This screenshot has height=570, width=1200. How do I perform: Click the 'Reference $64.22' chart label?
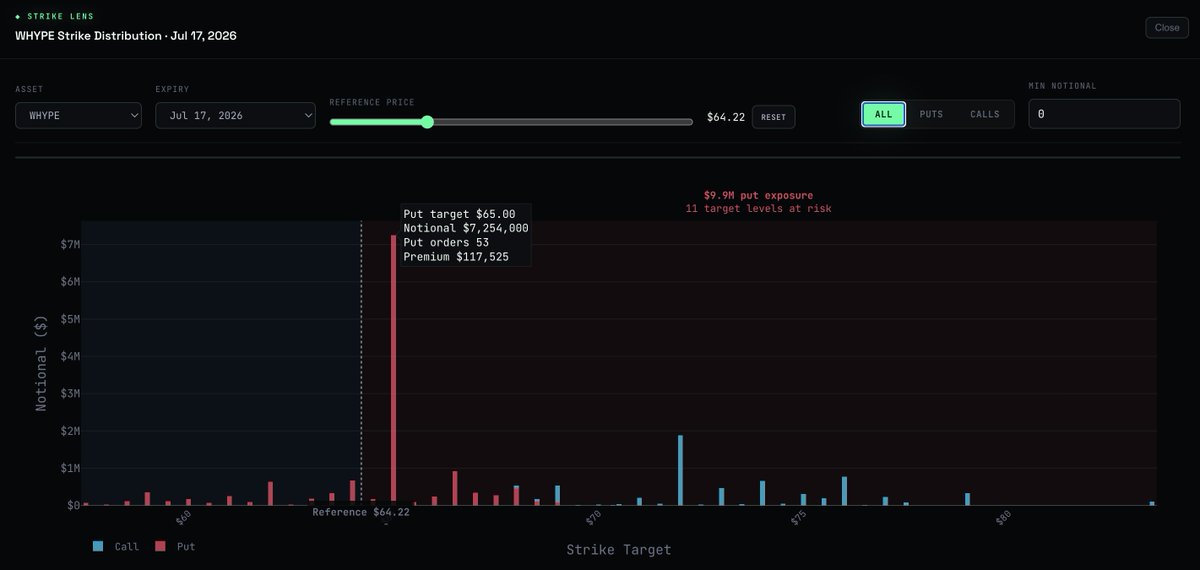point(361,512)
